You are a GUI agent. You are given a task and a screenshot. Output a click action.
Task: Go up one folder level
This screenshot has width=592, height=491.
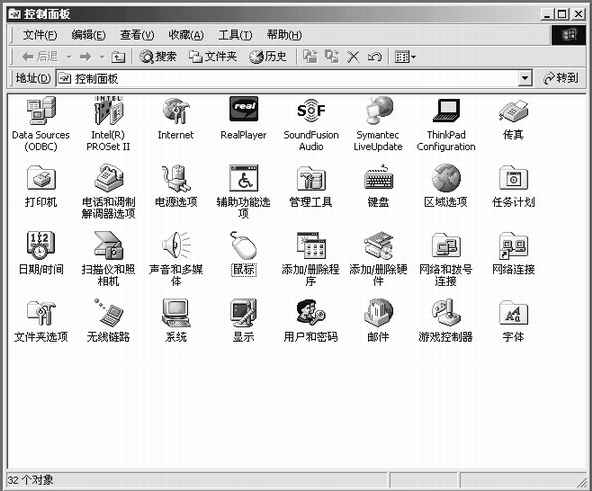tap(118, 57)
